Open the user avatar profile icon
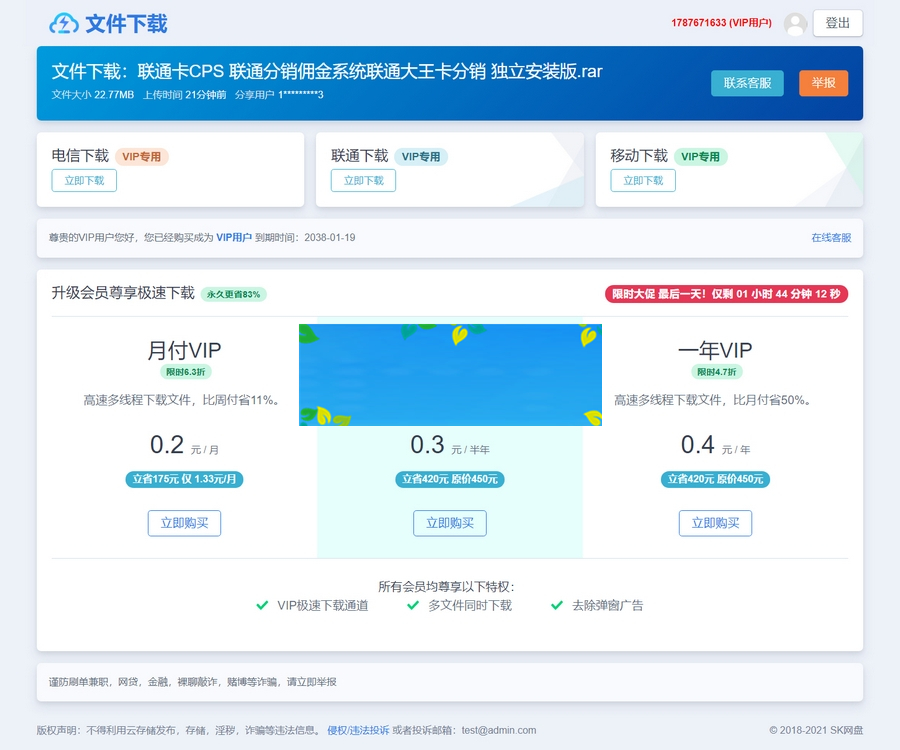Viewport: 900px width, 750px height. (795, 24)
